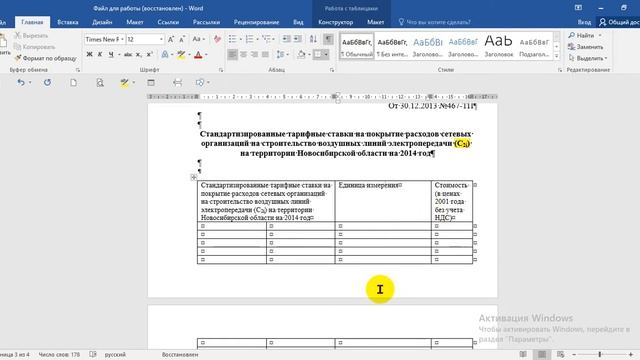Sort the selection (А-Я icon)
Viewport: 640px width, 360px height.
(313, 39)
